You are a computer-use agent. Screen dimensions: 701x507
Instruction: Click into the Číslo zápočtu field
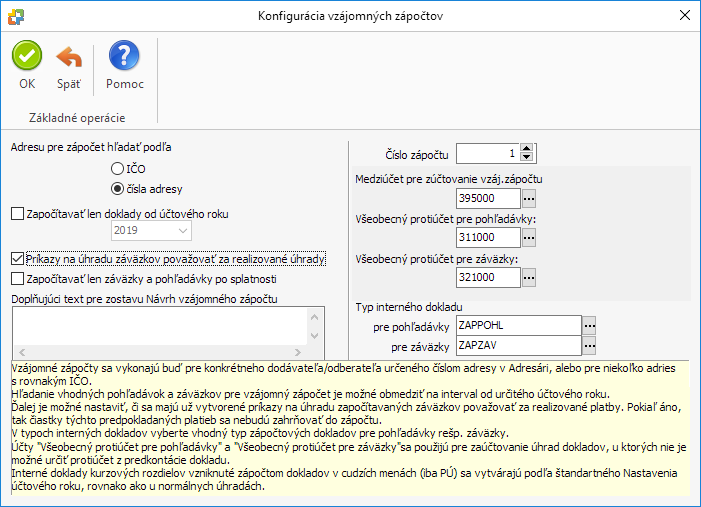[488, 153]
